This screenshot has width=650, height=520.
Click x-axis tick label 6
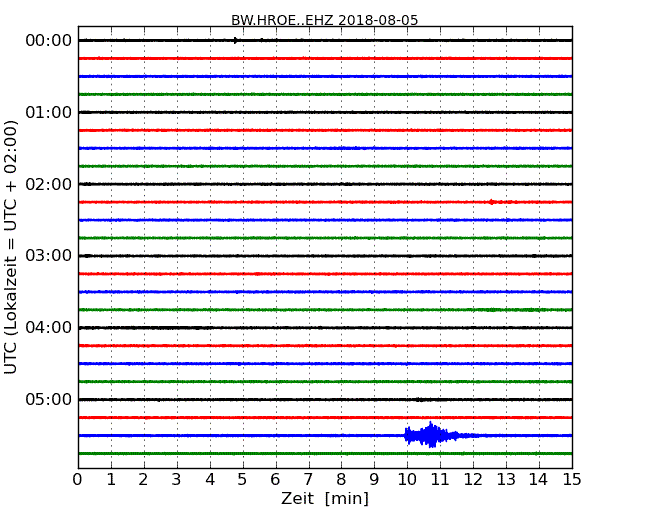click(x=275, y=480)
